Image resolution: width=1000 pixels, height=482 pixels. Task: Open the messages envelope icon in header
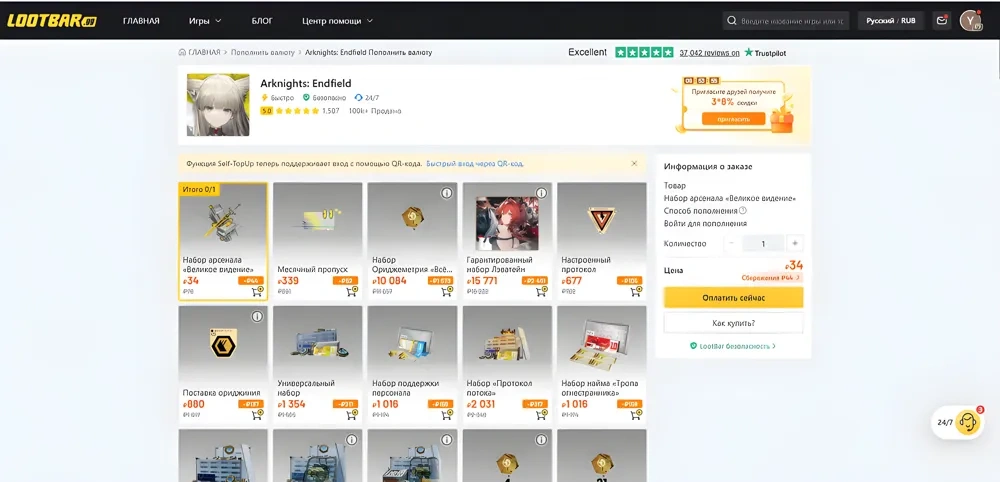pyautogui.click(x=941, y=20)
